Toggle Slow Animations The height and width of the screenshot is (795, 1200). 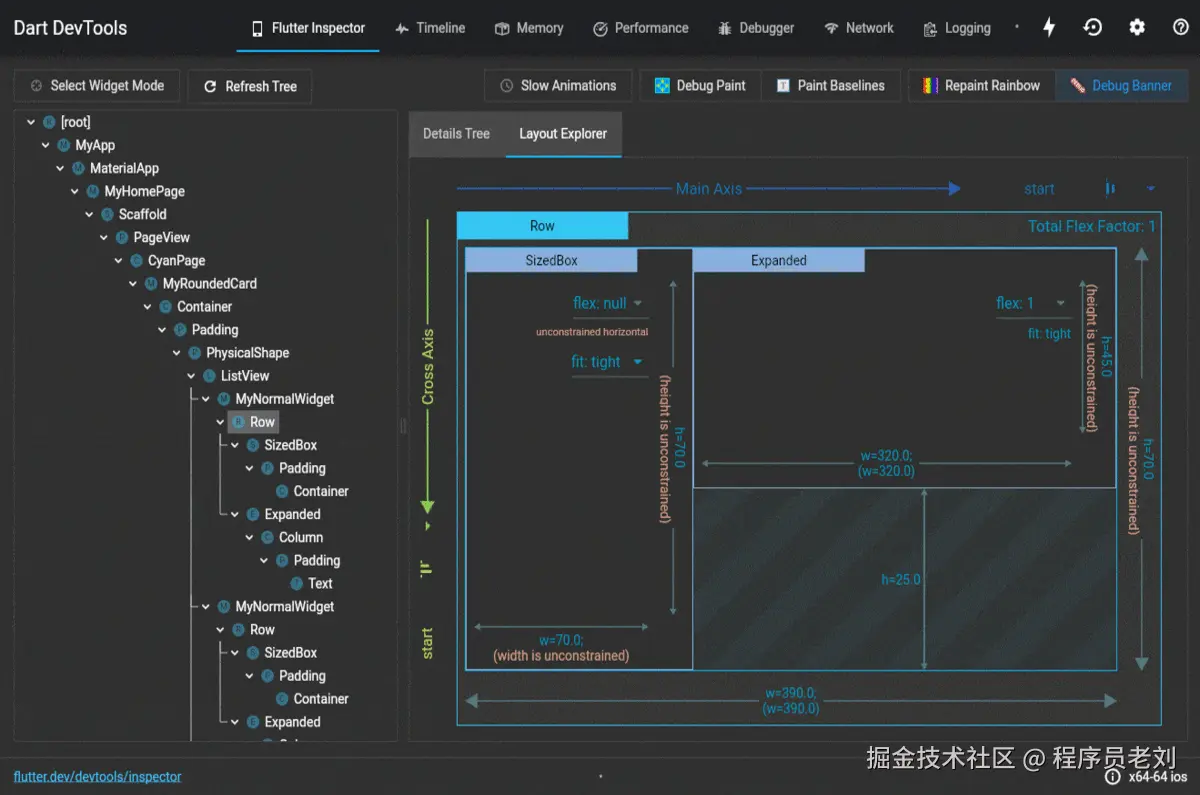[558, 86]
